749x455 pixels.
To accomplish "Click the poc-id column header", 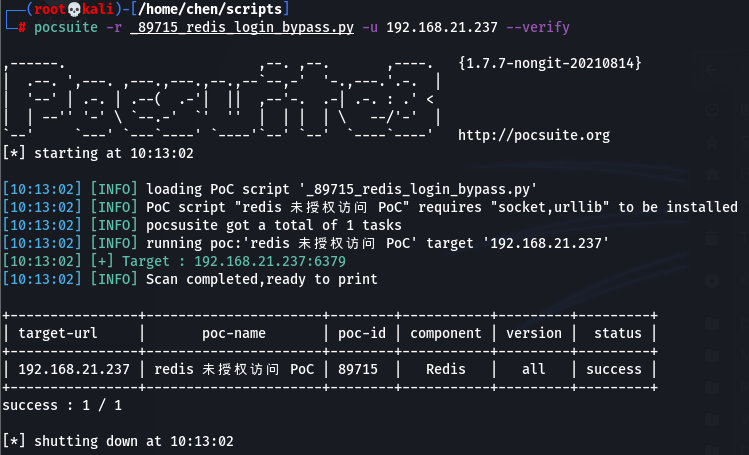I will pos(362,333).
